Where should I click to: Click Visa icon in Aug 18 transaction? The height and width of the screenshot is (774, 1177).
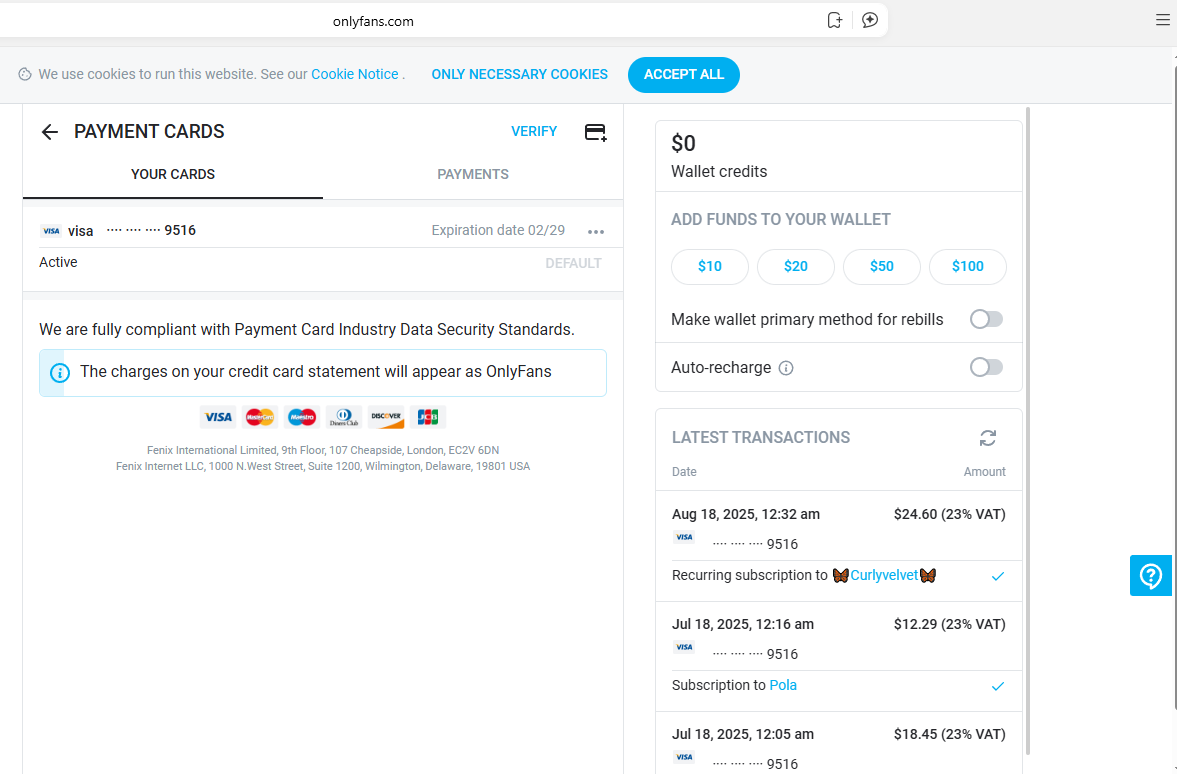coord(684,537)
